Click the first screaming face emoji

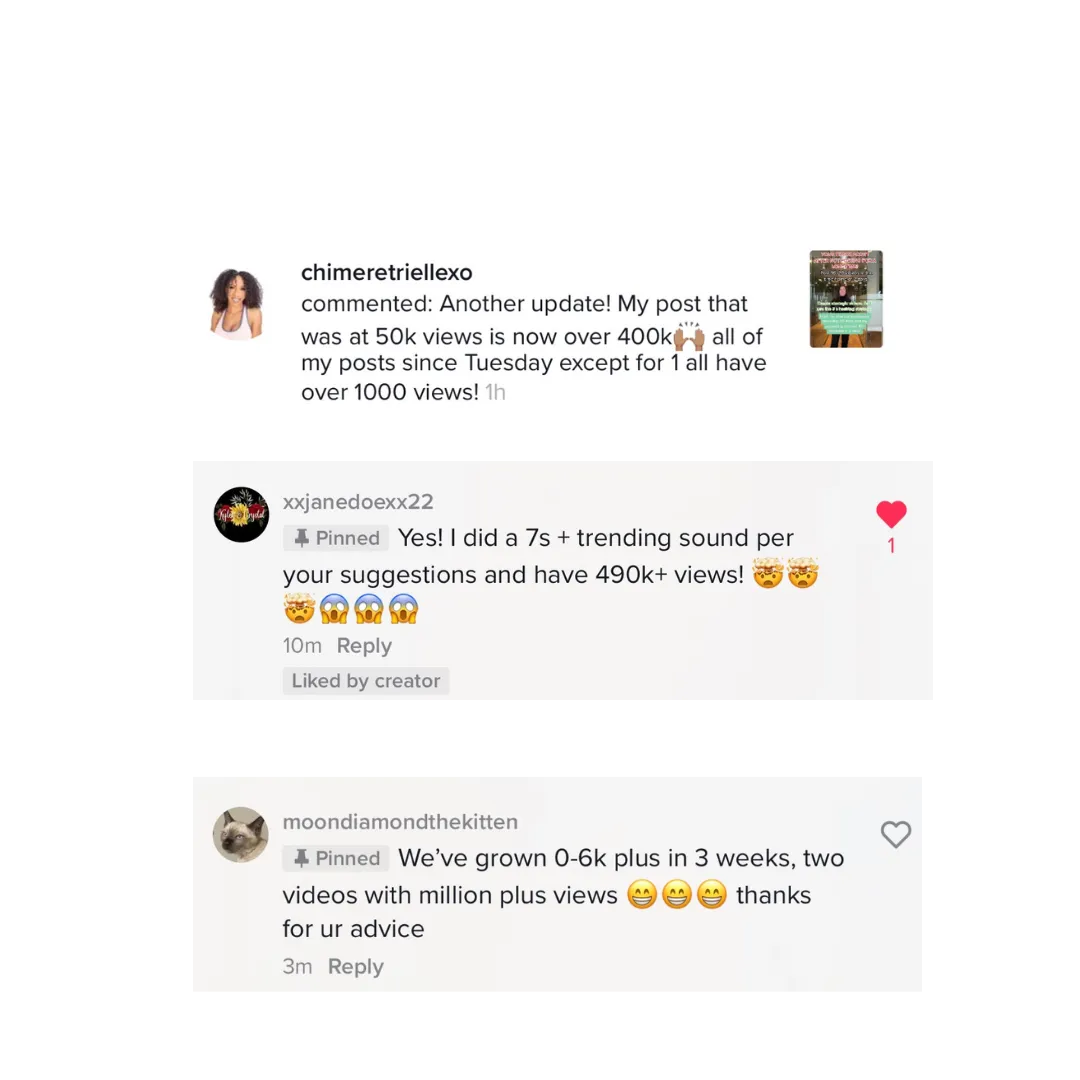pyautogui.click(x=334, y=609)
